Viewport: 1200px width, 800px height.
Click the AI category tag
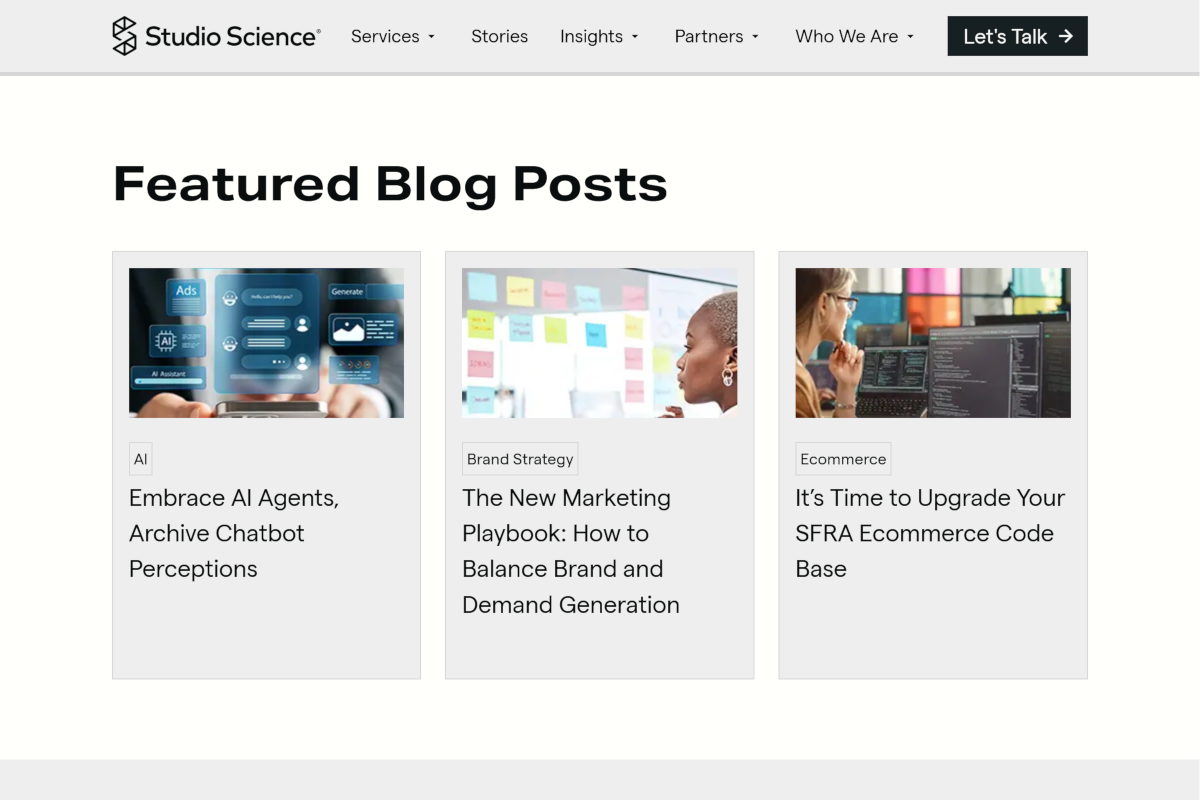coord(140,459)
